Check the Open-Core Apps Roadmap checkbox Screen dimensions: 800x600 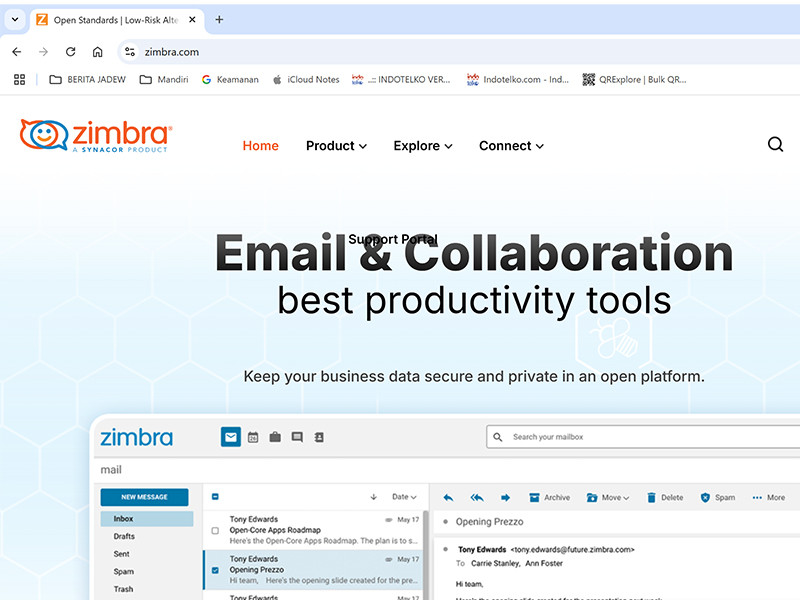tap(214, 532)
